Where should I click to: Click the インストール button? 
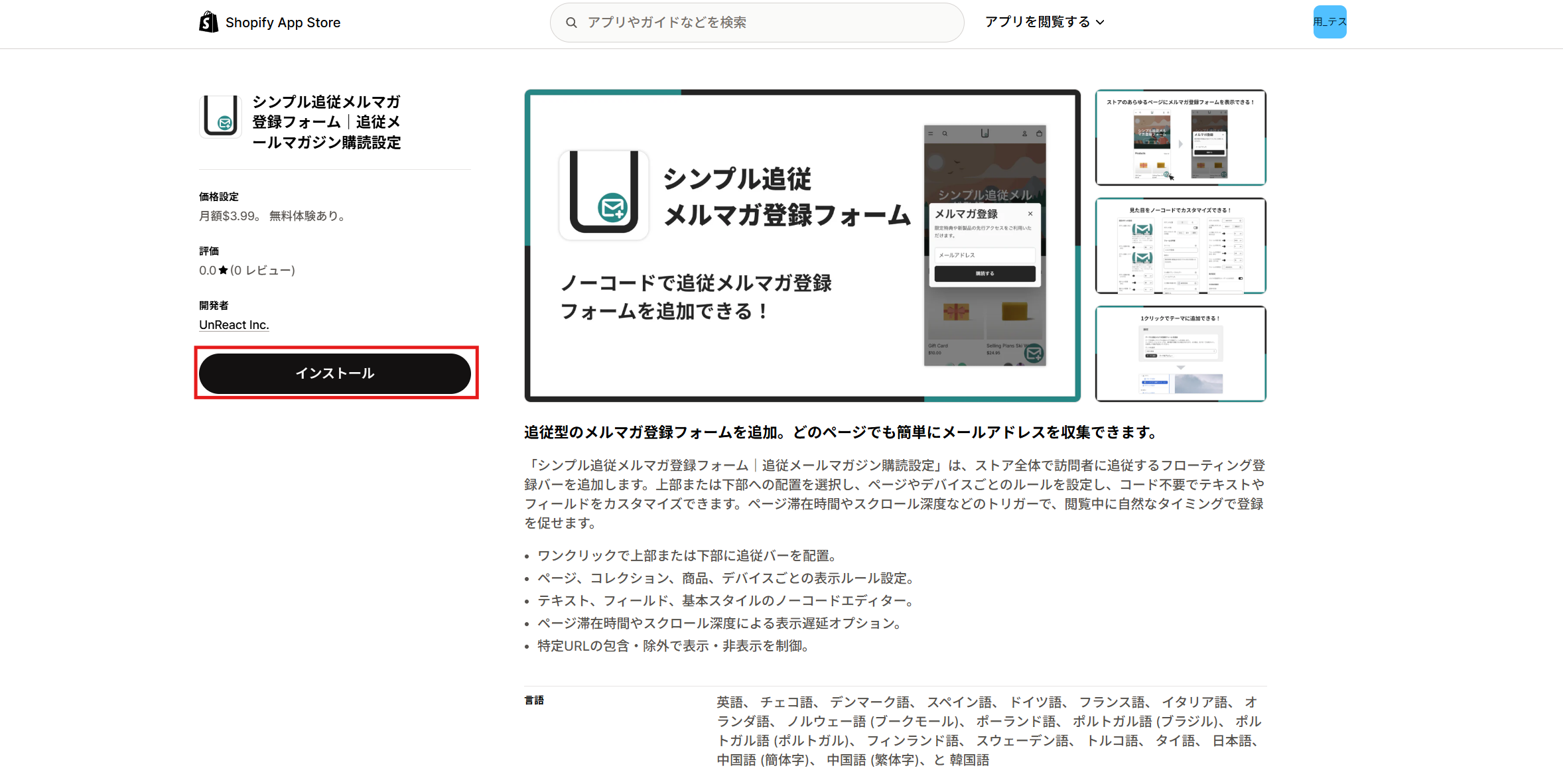335,373
